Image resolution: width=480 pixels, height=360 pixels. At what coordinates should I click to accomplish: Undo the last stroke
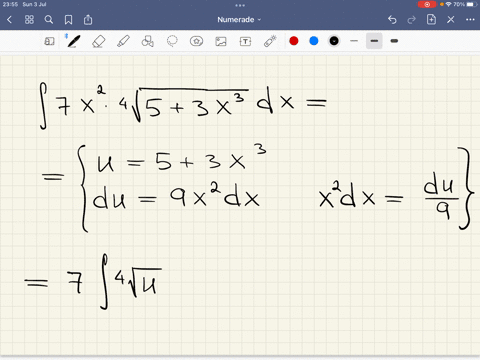[x=392, y=20]
